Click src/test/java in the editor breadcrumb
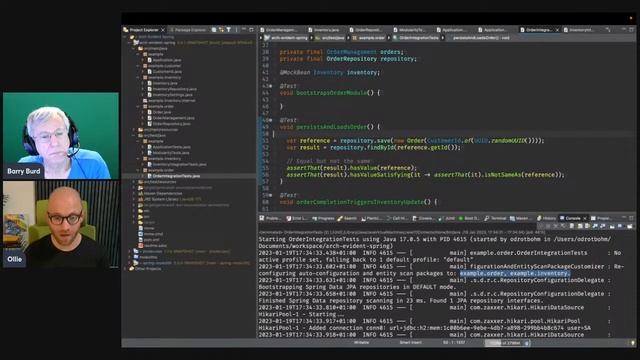This screenshot has width=640, height=360. 330,38
